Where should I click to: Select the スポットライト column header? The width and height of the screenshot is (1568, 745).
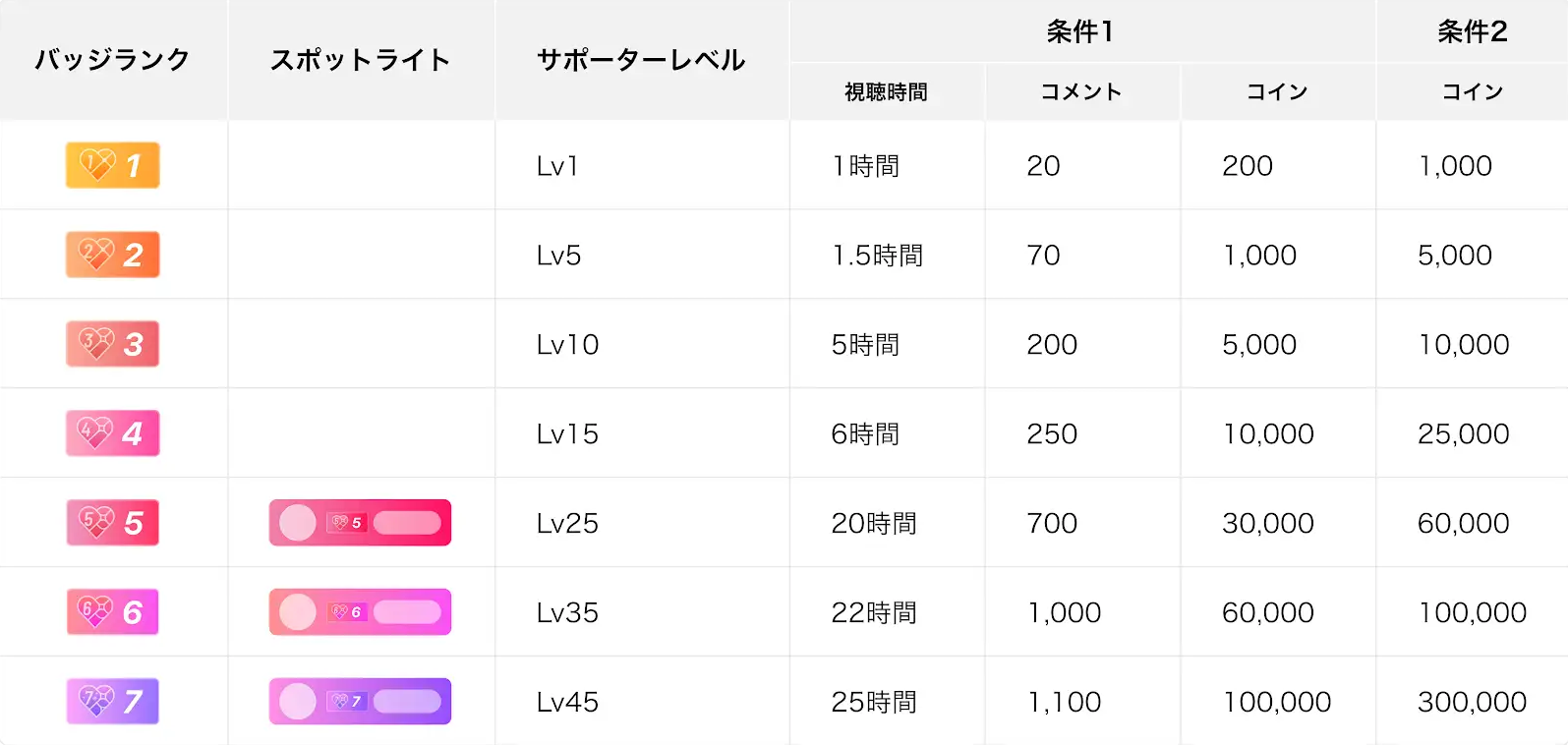pos(360,60)
